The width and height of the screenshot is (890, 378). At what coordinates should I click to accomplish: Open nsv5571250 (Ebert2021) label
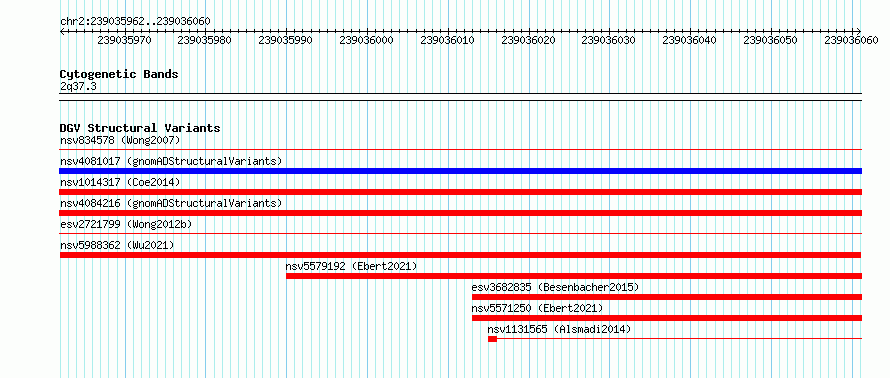tap(537, 308)
